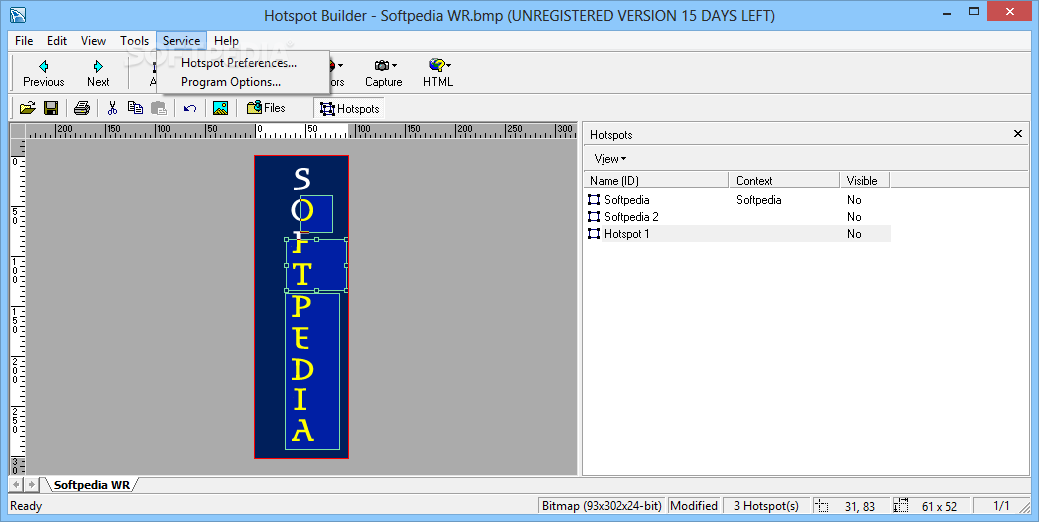1039x522 pixels.
Task: Click the horizontal ruler above the canvas
Action: 301,130
